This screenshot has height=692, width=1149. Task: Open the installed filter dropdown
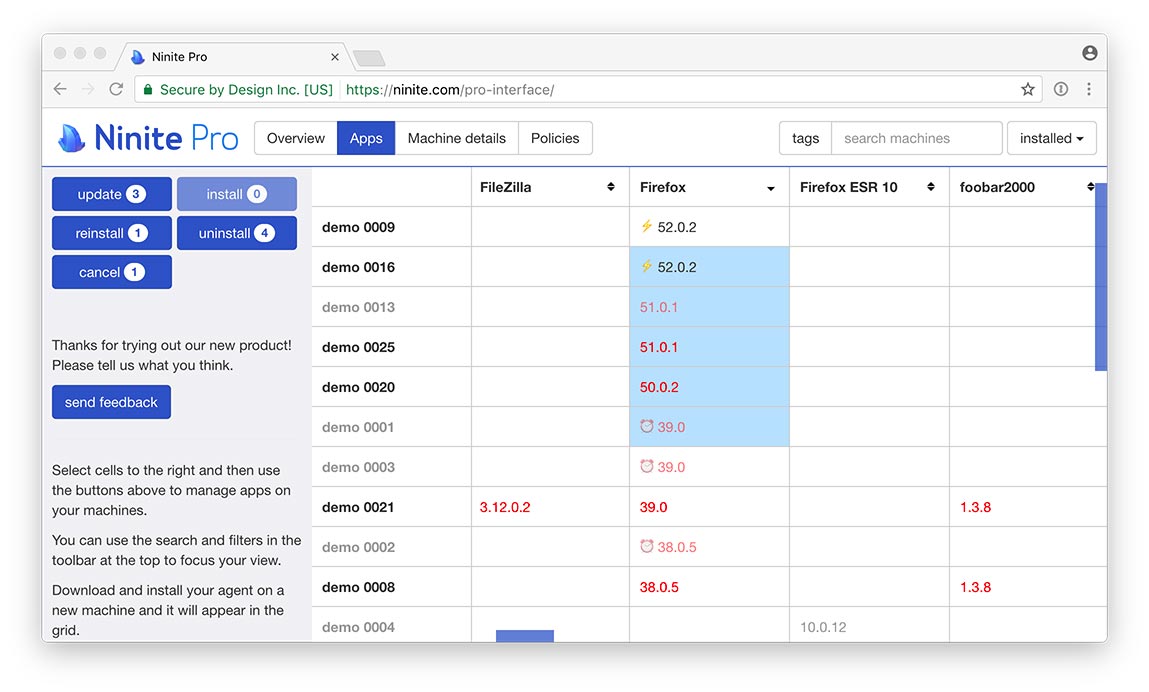coord(1051,137)
